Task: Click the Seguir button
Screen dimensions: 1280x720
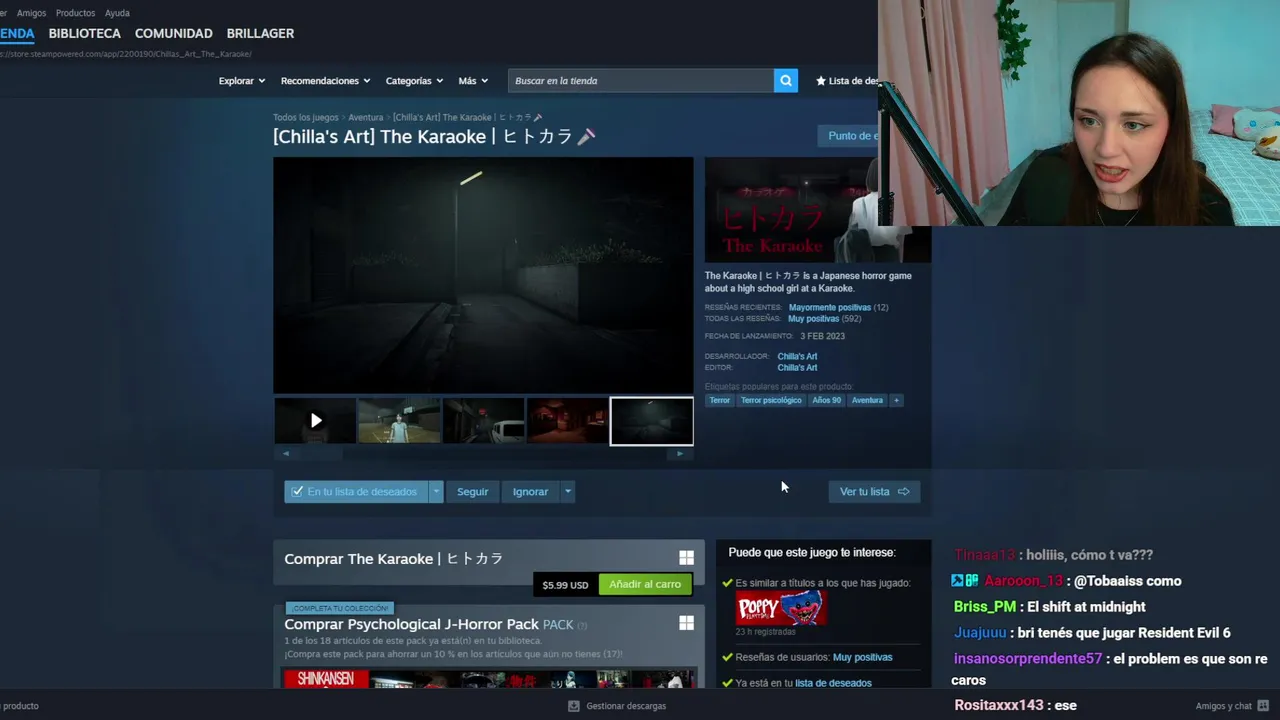Action: click(x=473, y=492)
